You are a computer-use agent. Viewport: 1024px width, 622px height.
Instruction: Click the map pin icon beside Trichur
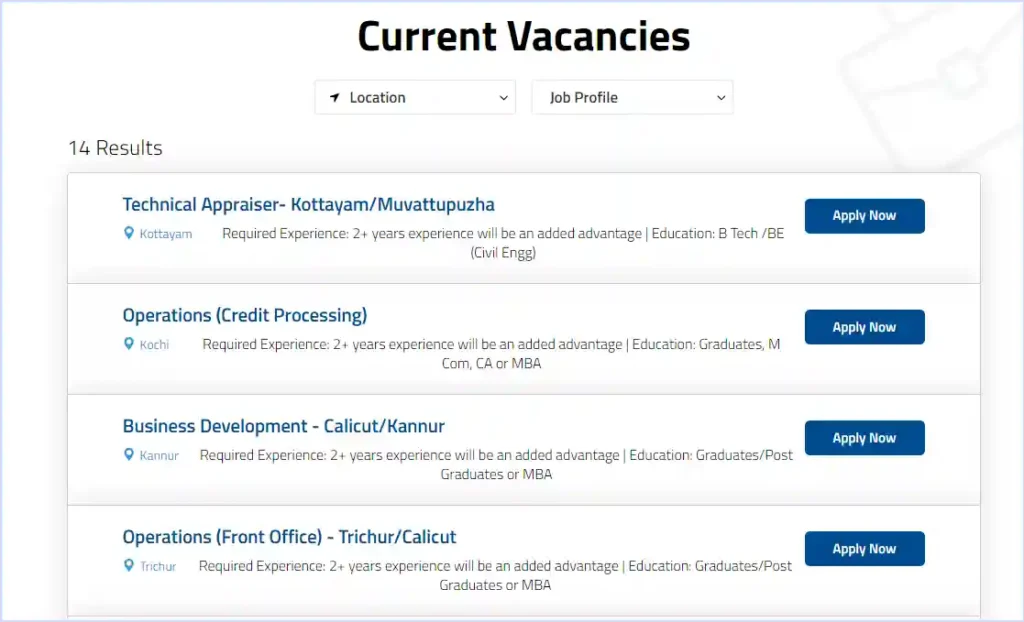[128, 566]
